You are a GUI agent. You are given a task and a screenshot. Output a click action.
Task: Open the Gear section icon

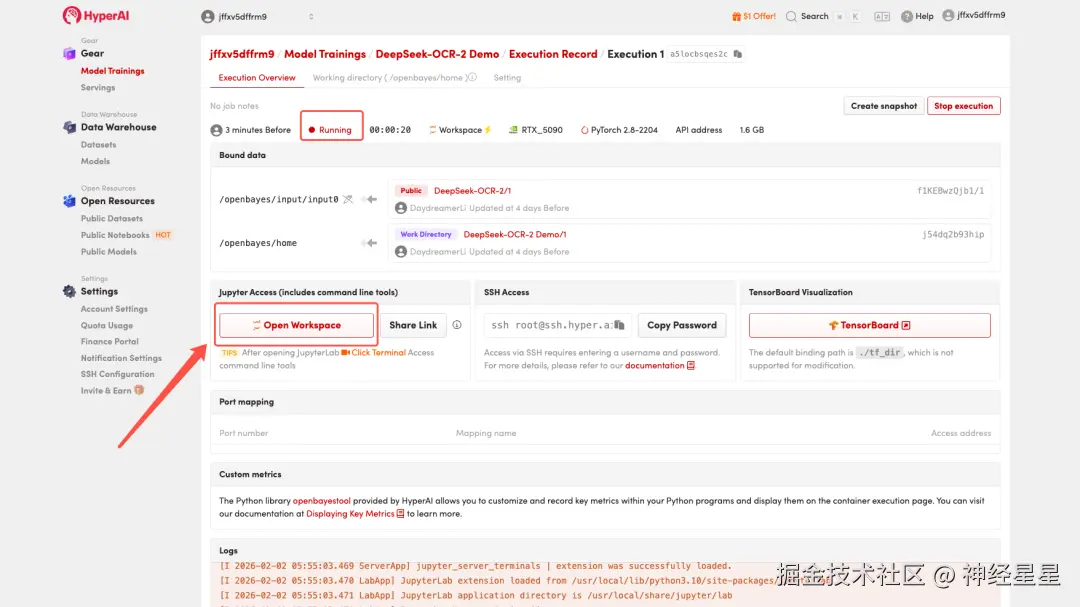pos(69,53)
